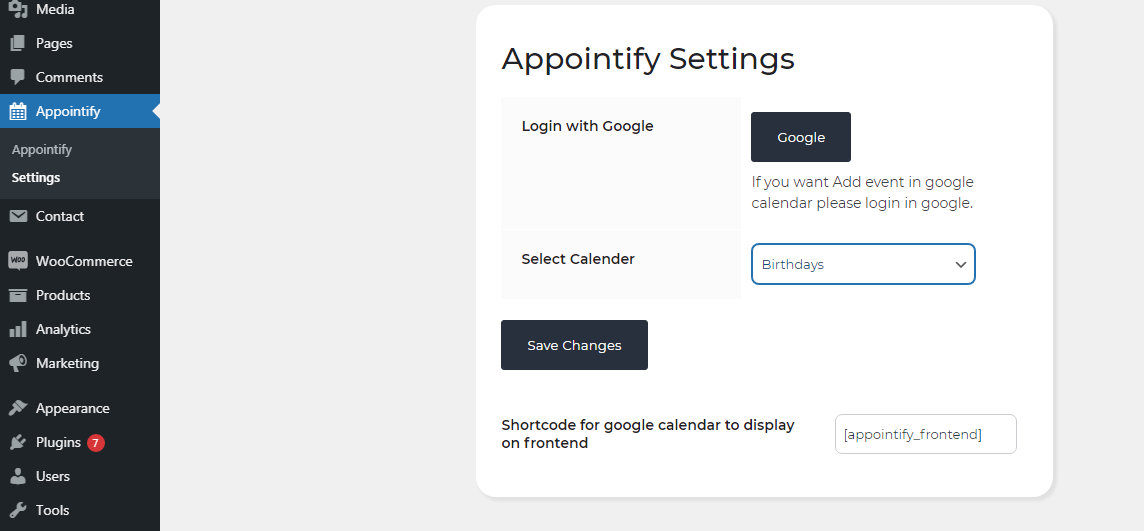Click the Users person icon
Screen dimensions: 1144x531
tap(18, 476)
